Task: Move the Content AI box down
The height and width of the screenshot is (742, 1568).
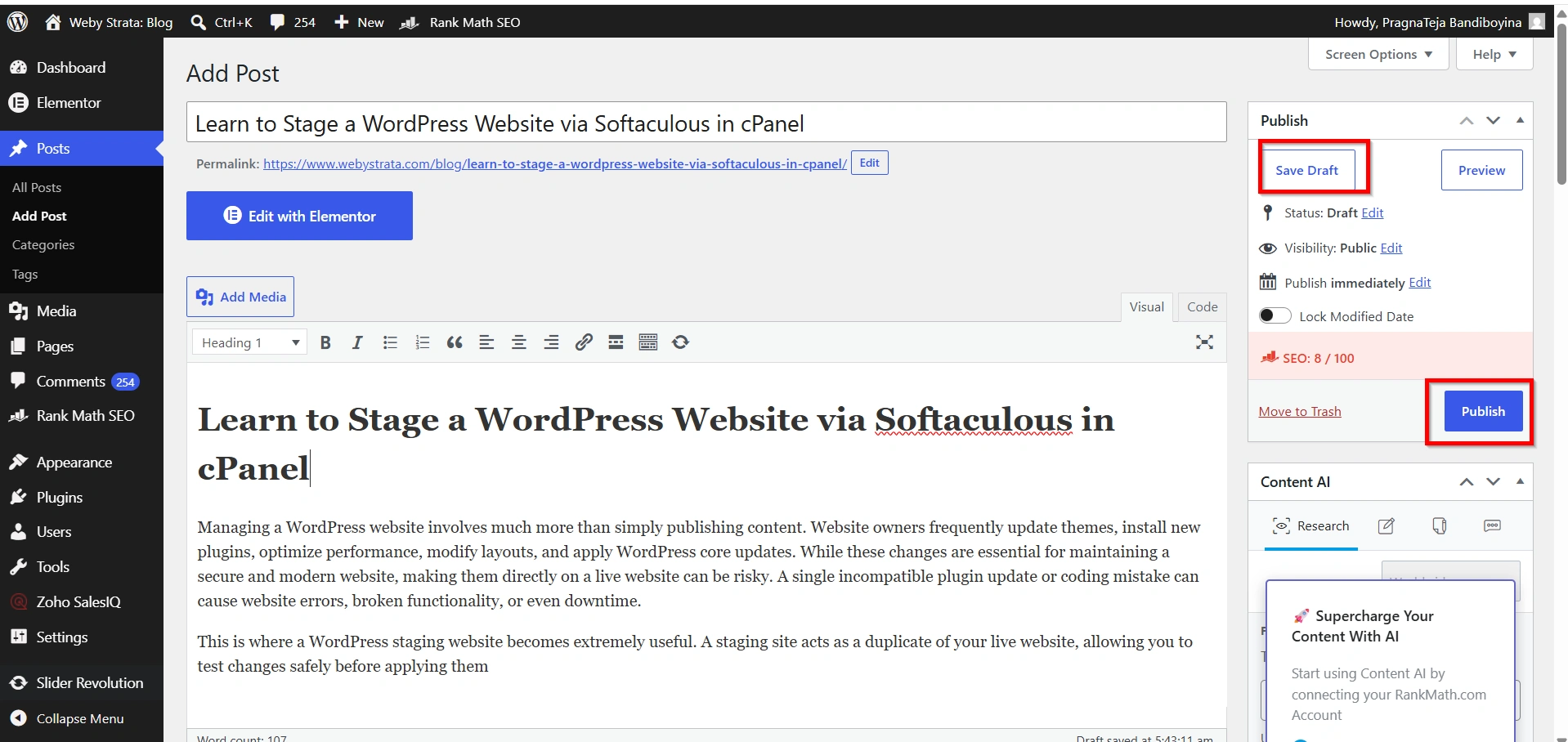Action: (x=1494, y=482)
